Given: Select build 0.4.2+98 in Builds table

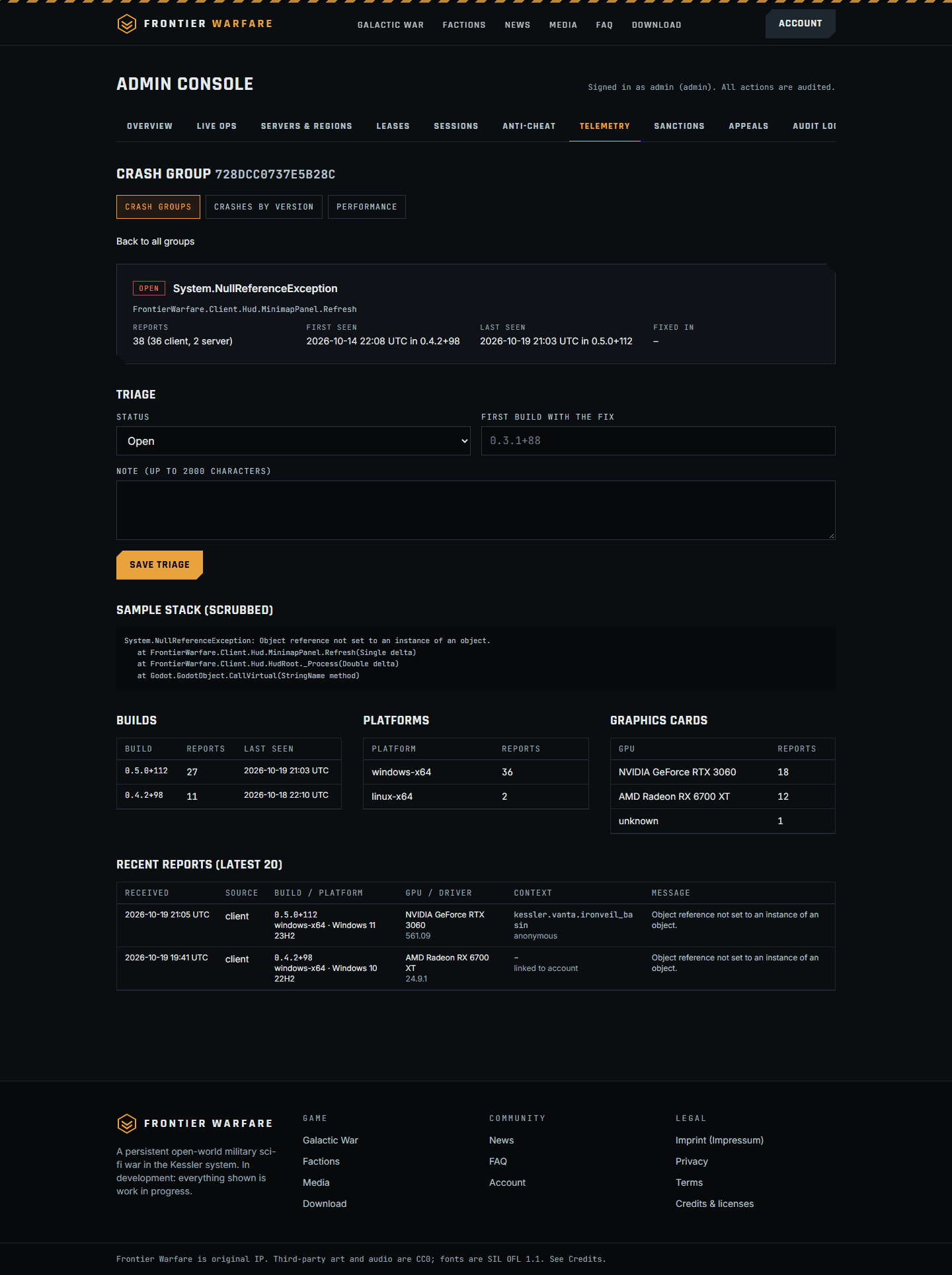Looking at the screenshot, I should (229, 796).
